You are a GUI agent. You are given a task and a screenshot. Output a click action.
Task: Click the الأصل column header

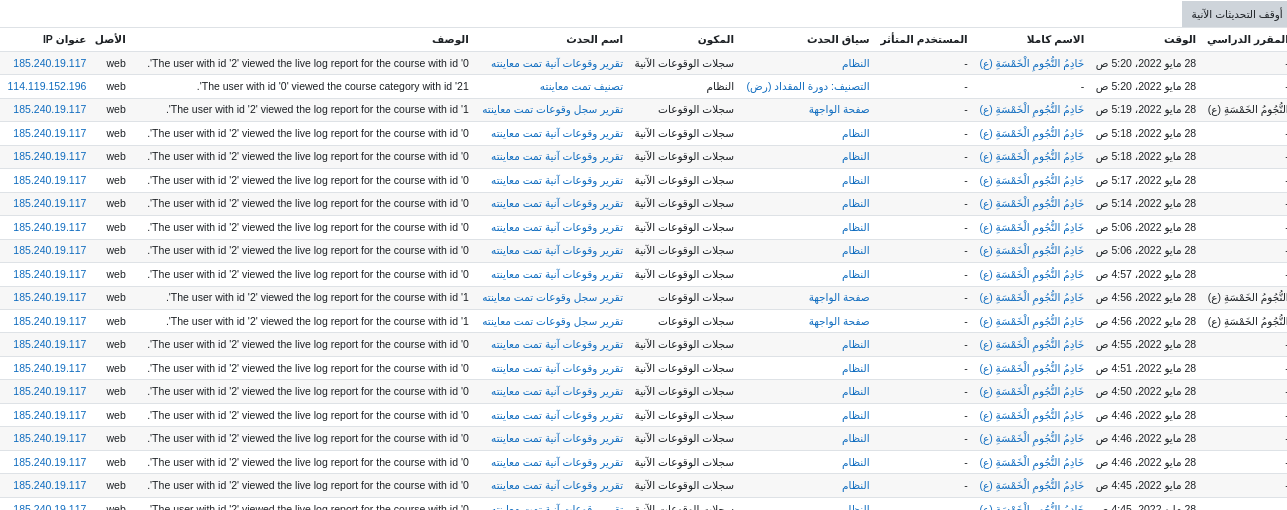pyautogui.click(x=110, y=39)
